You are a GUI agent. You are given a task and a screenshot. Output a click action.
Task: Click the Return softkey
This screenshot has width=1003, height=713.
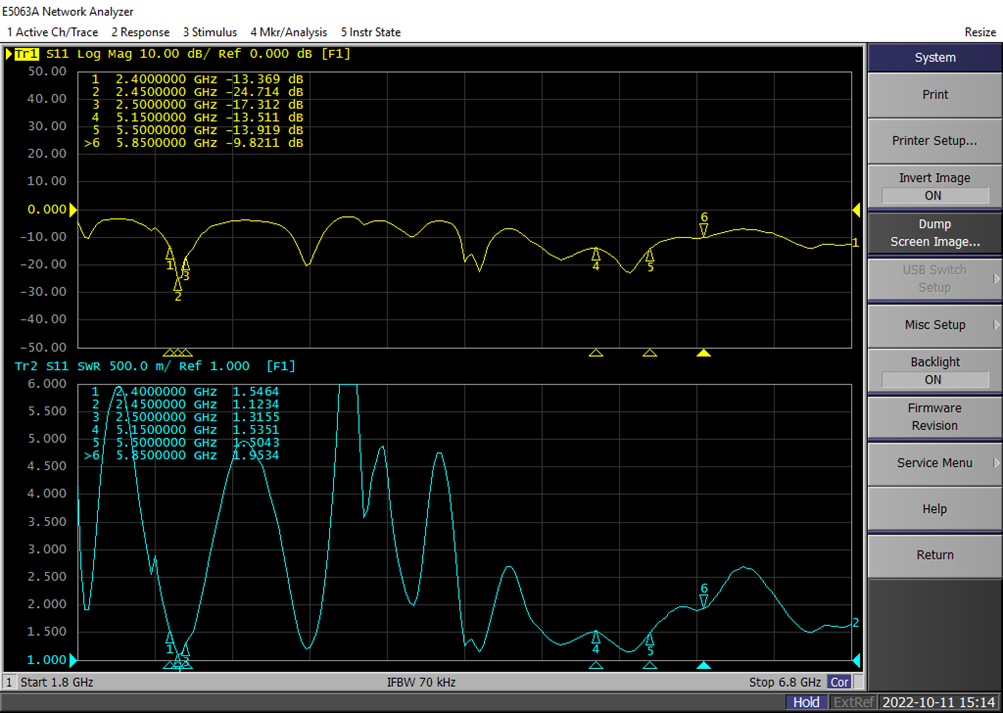click(935, 555)
